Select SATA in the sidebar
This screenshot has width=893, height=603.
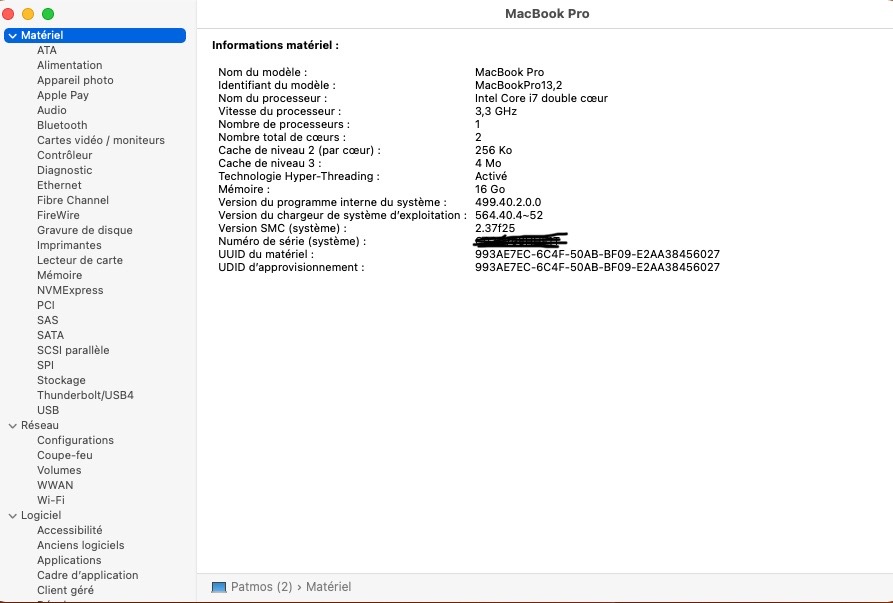point(50,335)
